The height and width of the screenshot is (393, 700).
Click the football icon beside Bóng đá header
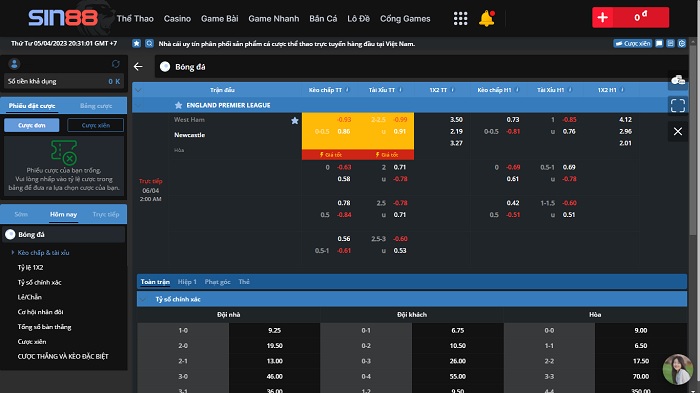click(165, 67)
